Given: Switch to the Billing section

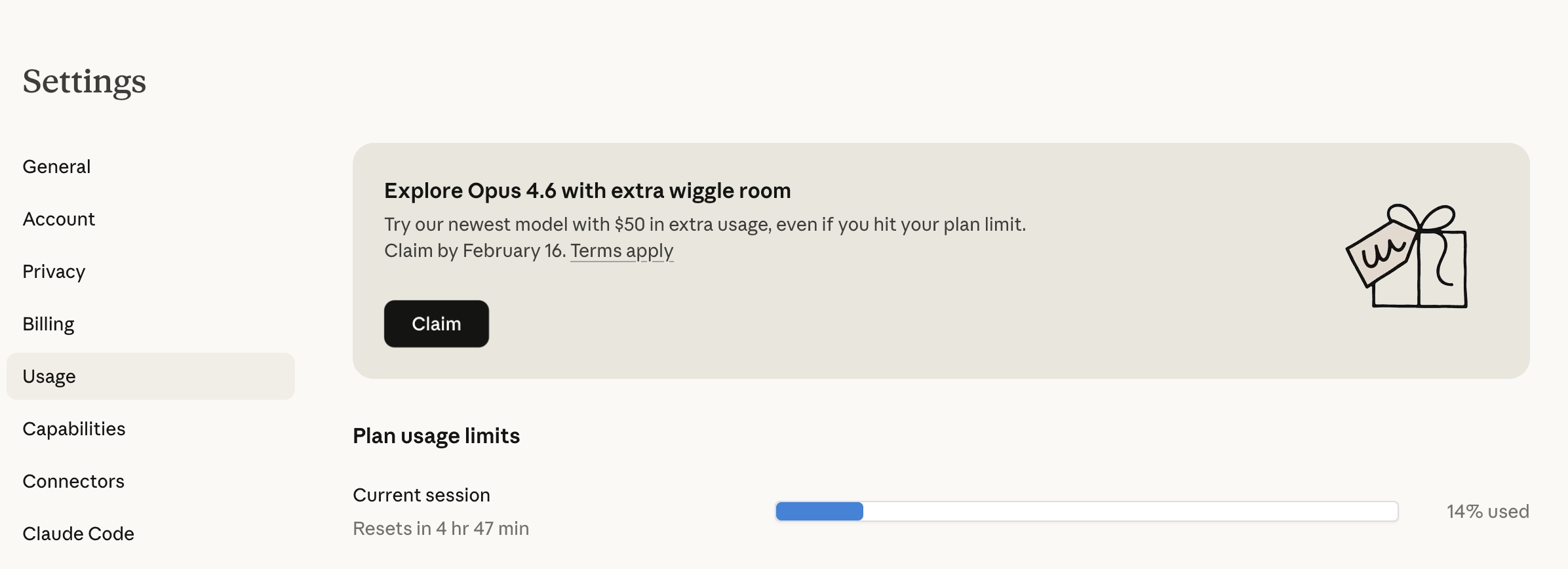Looking at the screenshot, I should point(49,324).
